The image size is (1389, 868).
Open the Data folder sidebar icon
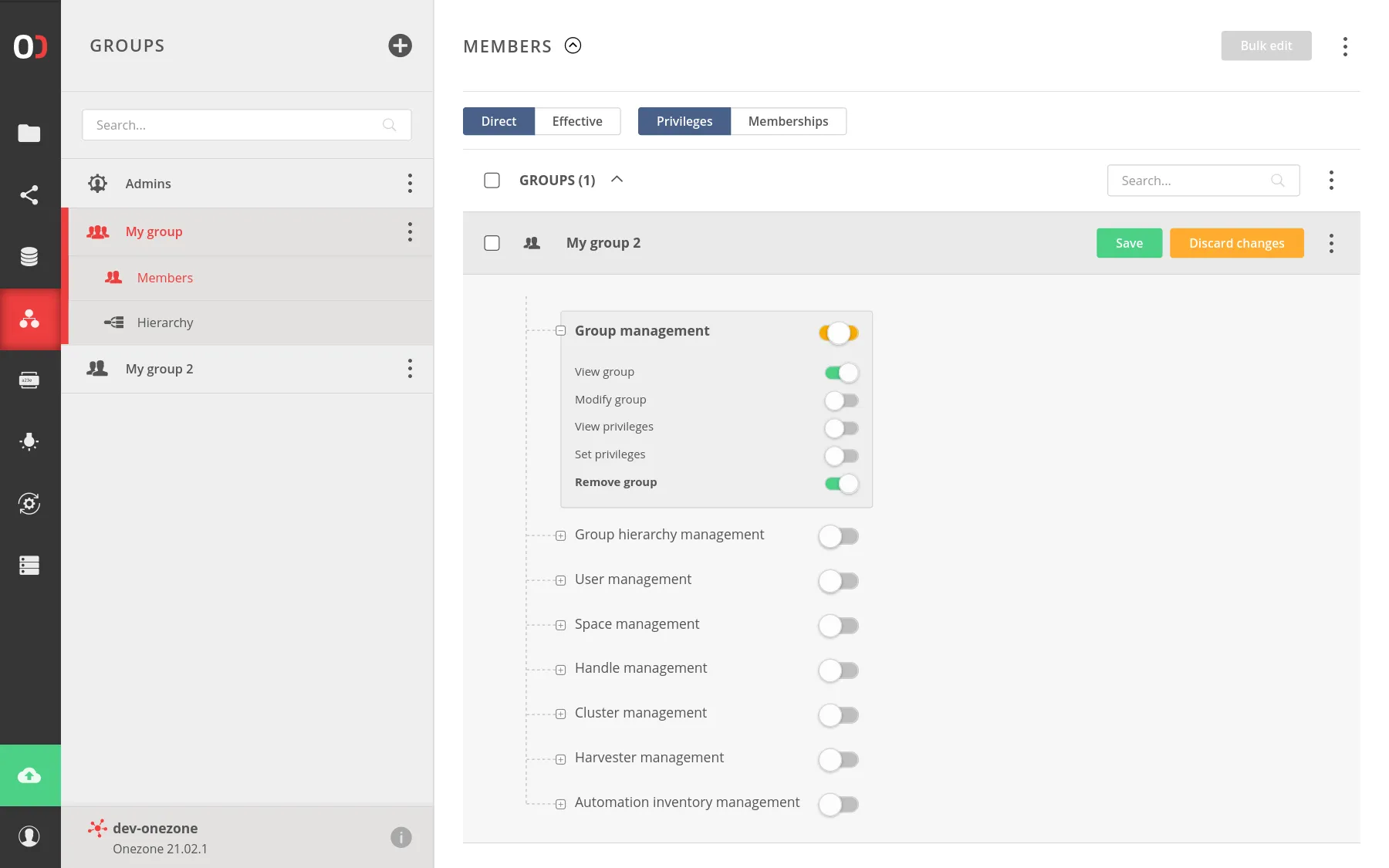point(29,133)
